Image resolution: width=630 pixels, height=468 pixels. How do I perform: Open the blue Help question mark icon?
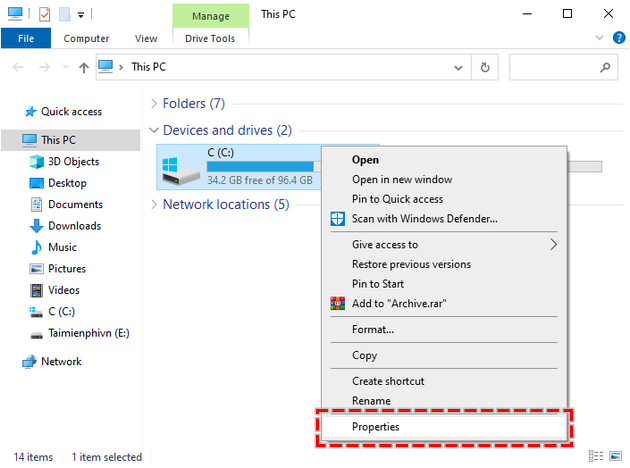click(x=619, y=38)
